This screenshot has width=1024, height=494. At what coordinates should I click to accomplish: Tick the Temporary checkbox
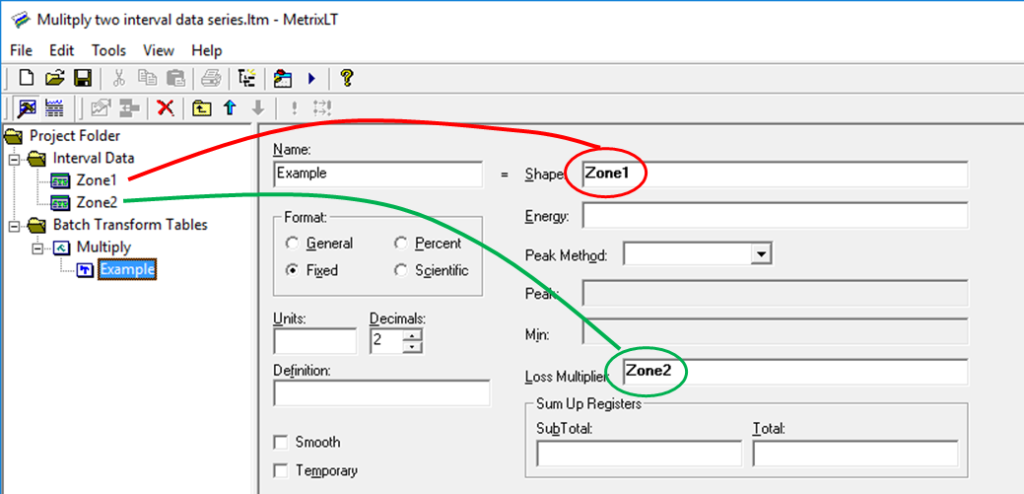click(280, 470)
